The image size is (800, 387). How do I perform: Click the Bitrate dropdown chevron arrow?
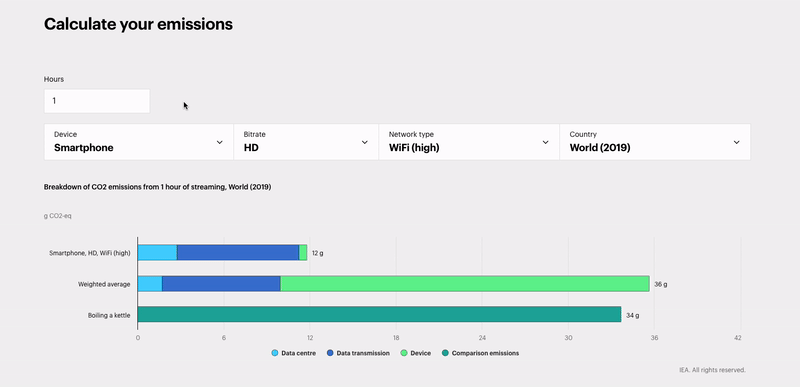365,142
